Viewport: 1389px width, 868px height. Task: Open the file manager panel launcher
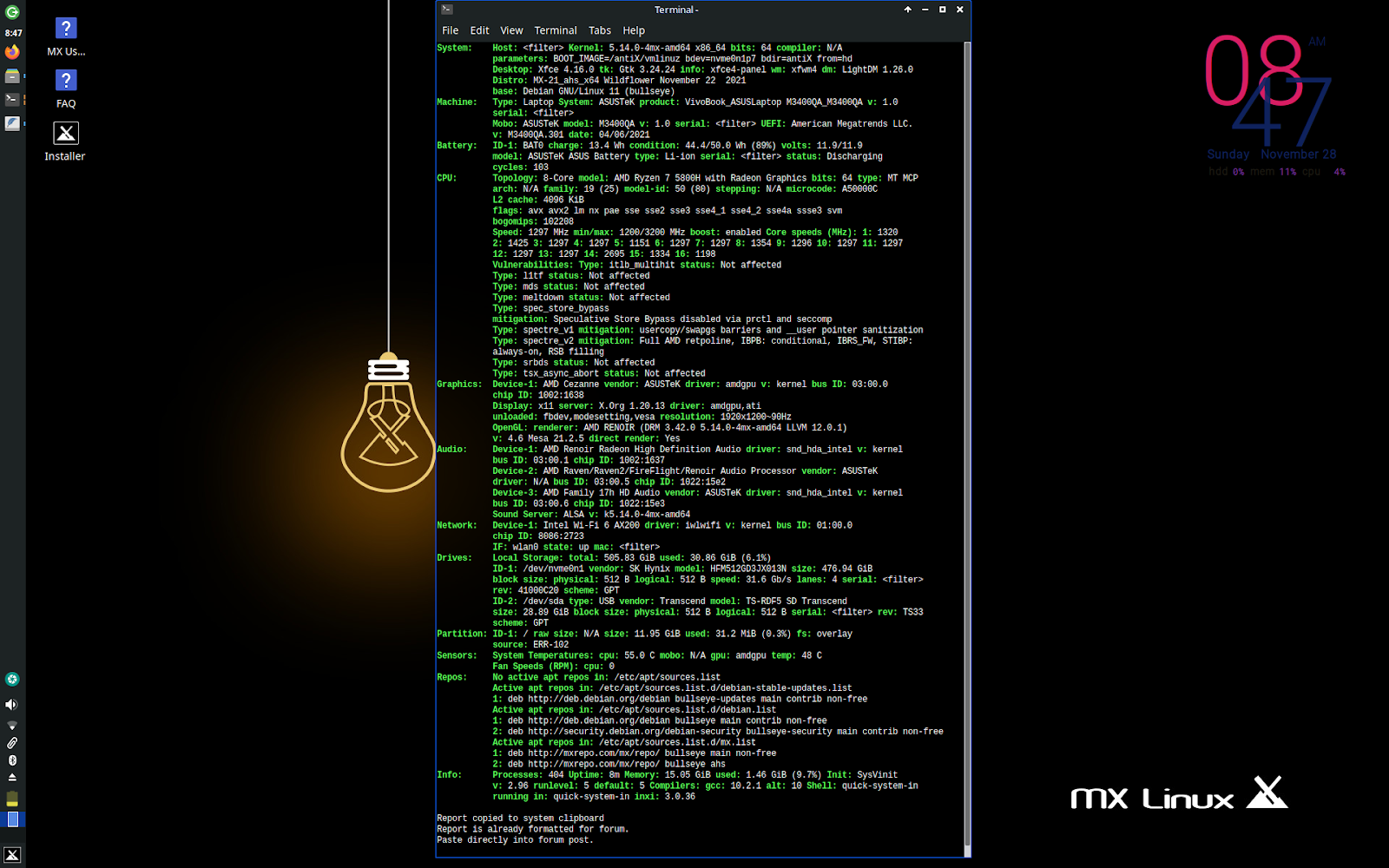pos(12,76)
